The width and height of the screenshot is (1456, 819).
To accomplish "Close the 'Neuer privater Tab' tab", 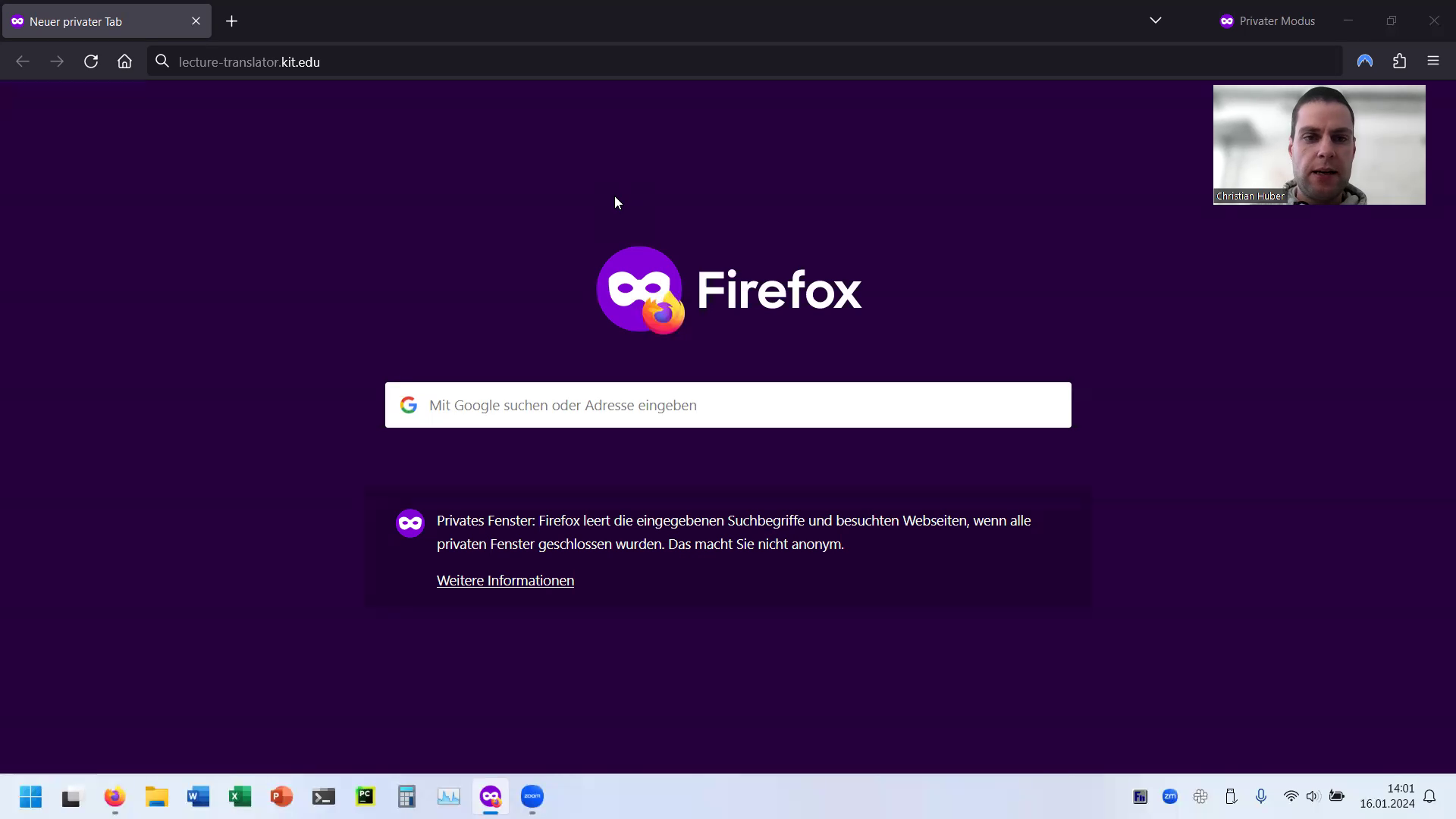I will (x=196, y=21).
